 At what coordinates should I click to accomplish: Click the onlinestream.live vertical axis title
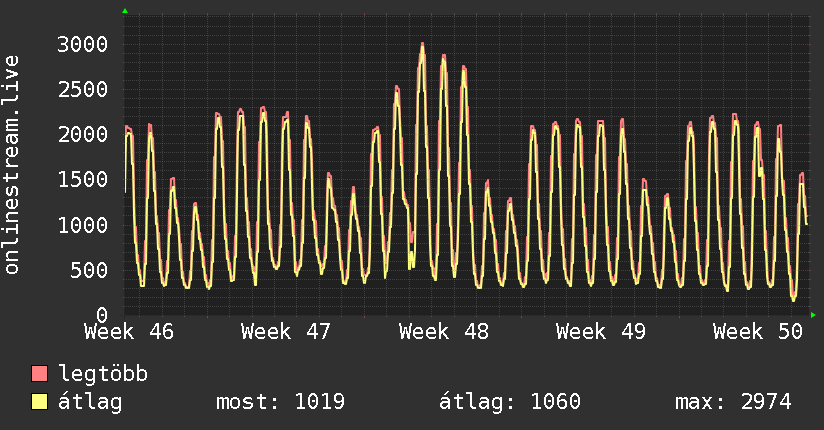(x=11, y=165)
